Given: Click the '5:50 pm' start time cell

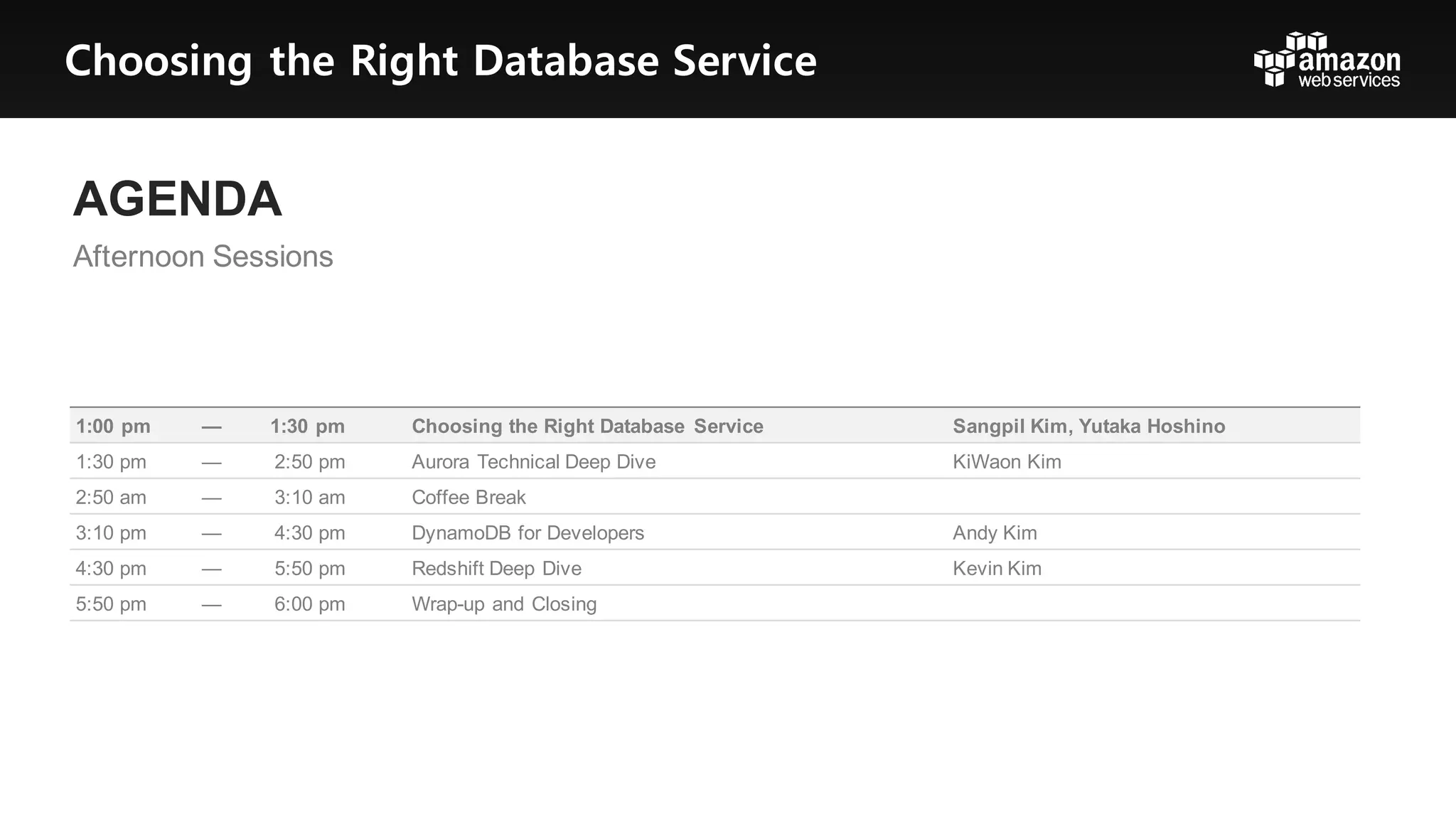Looking at the screenshot, I should click(111, 604).
